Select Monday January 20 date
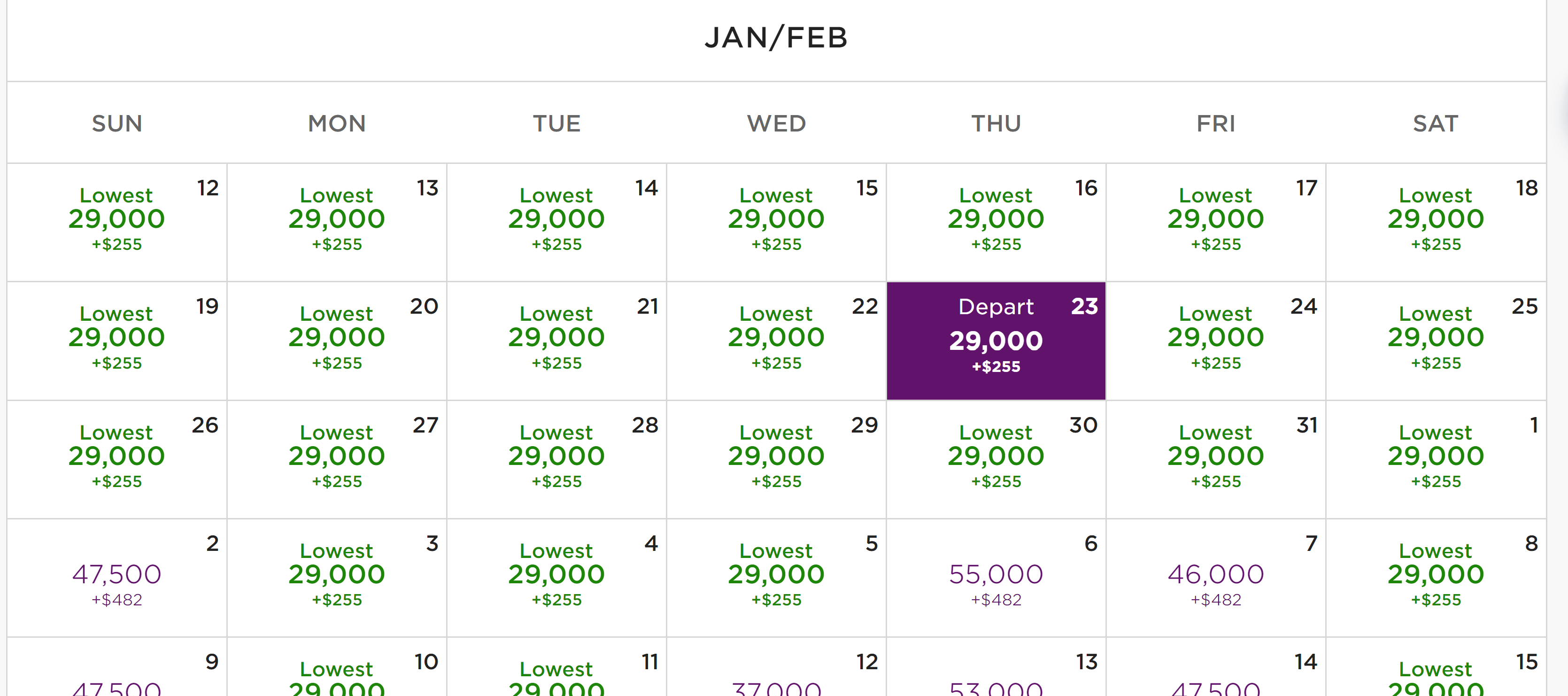Viewport: 1568px width, 696px height. pos(337,338)
